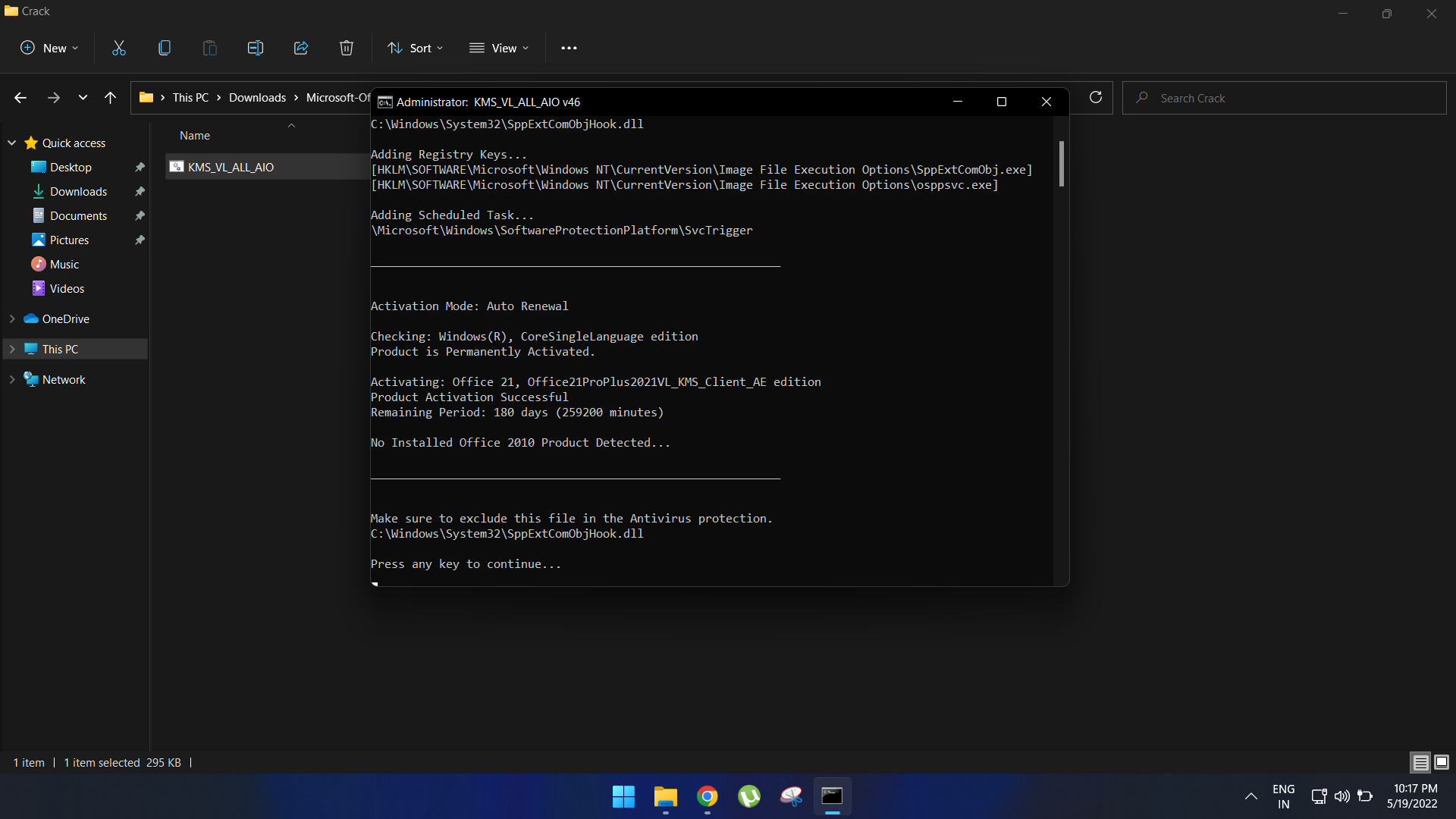Click Downloads in address breadcrumb
Viewport: 1456px width, 819px height.
click(257, 97)
